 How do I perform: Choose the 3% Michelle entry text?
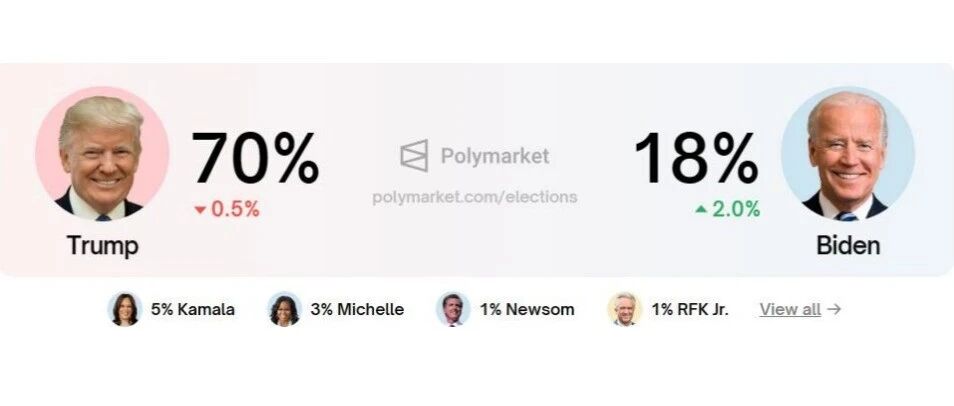[357, 309]
